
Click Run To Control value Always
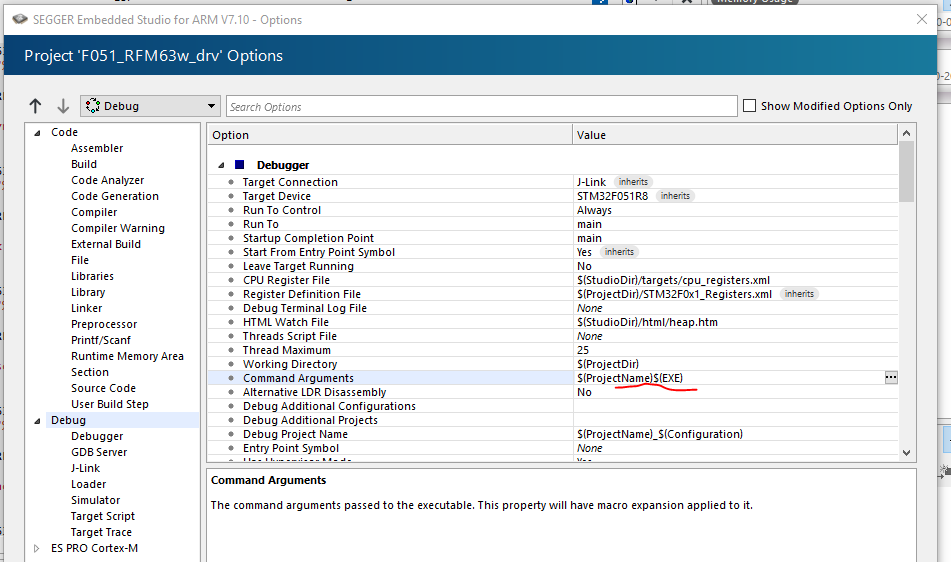pos(594,210)
